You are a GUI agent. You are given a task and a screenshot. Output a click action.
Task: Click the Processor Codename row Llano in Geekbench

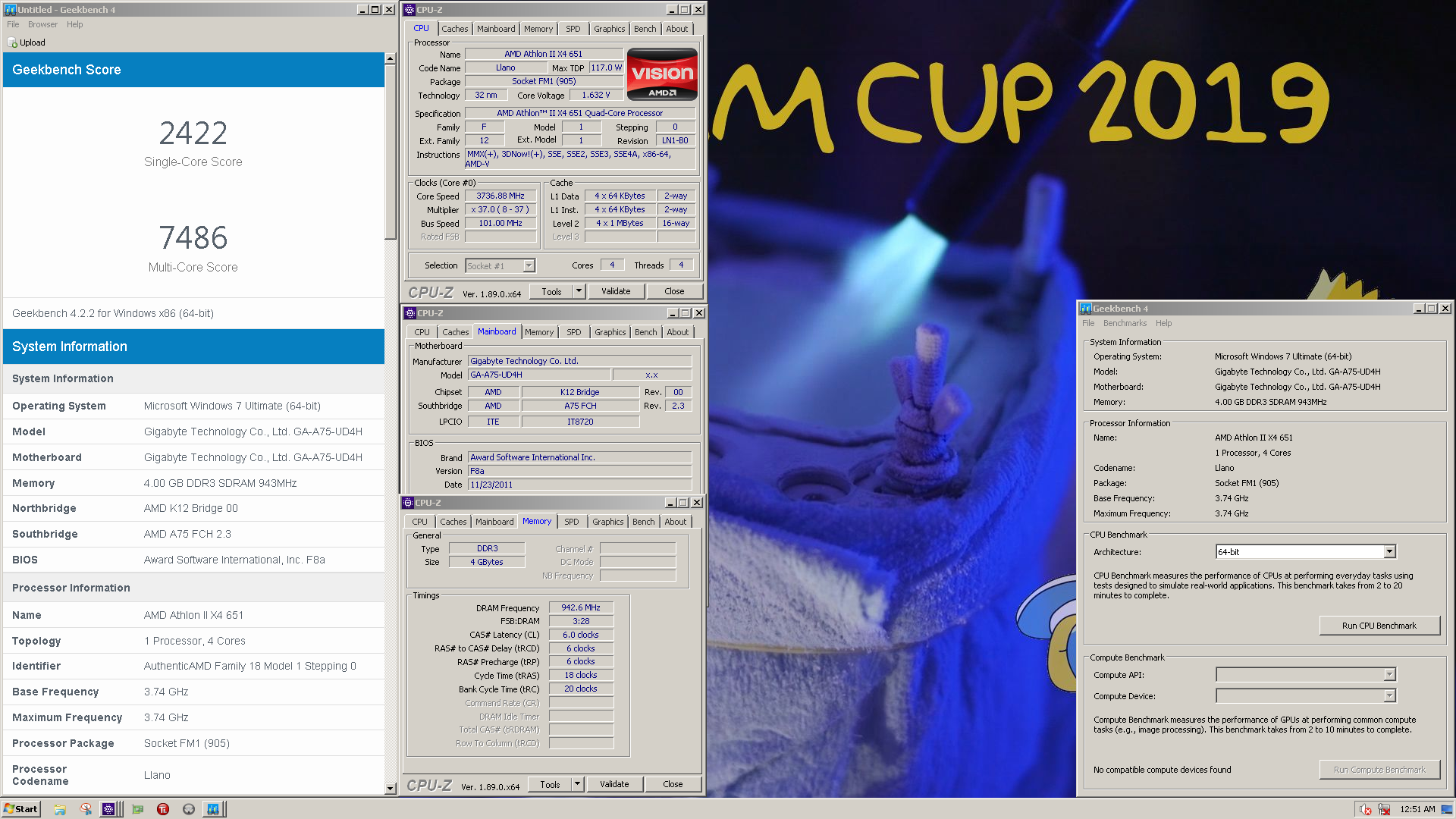[193, 775]
